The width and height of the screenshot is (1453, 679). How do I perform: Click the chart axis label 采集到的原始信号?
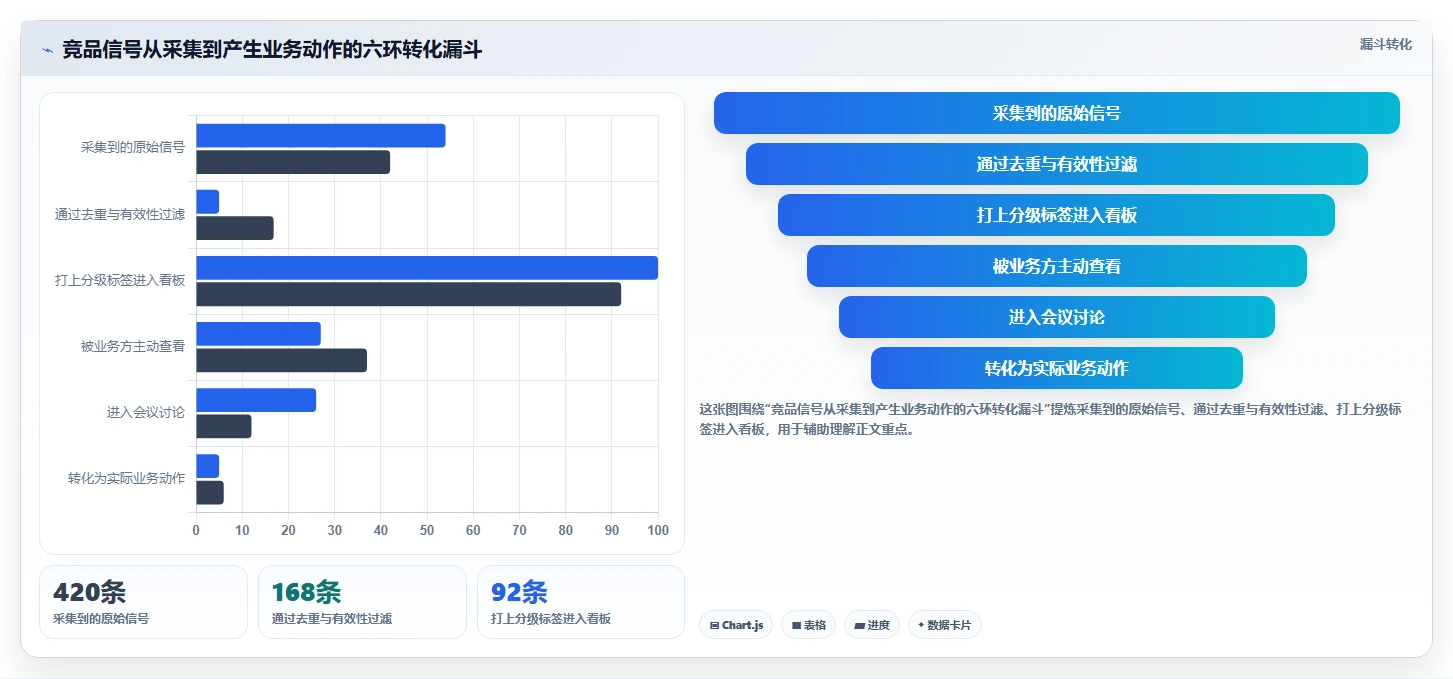pyautogui.click(x=133, y=148)
